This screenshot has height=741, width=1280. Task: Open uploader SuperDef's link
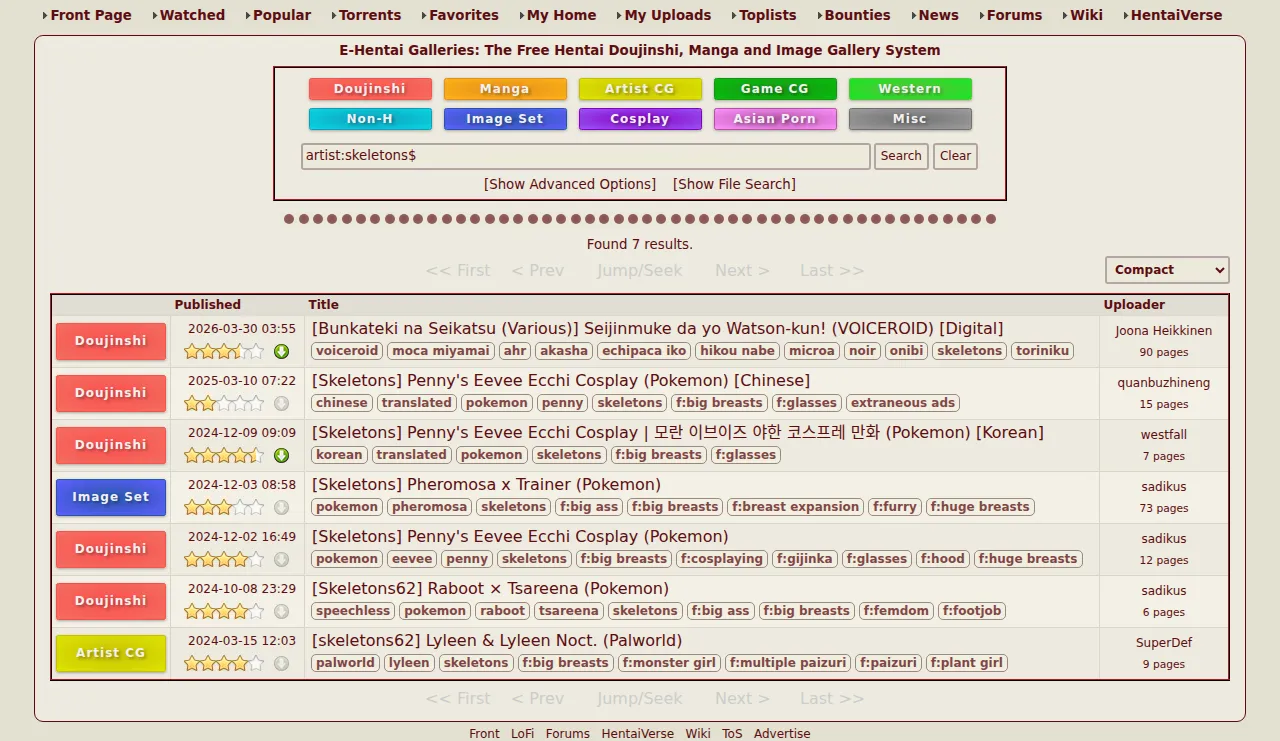pos(1164,643)
